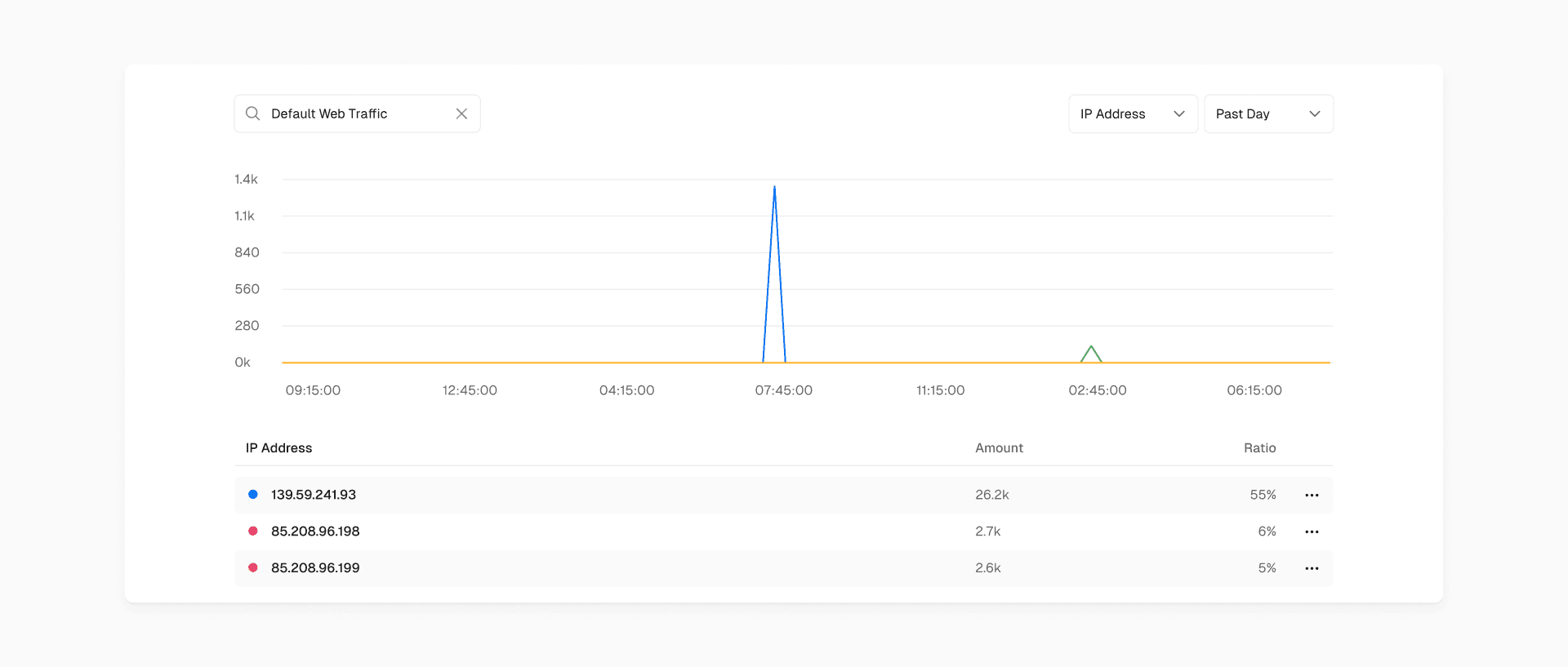This screenshot has width=1568, height=667.
Task: Click the blue dot for 139.59.241.93
Action: pyautogui.click(x=253, y=495)
